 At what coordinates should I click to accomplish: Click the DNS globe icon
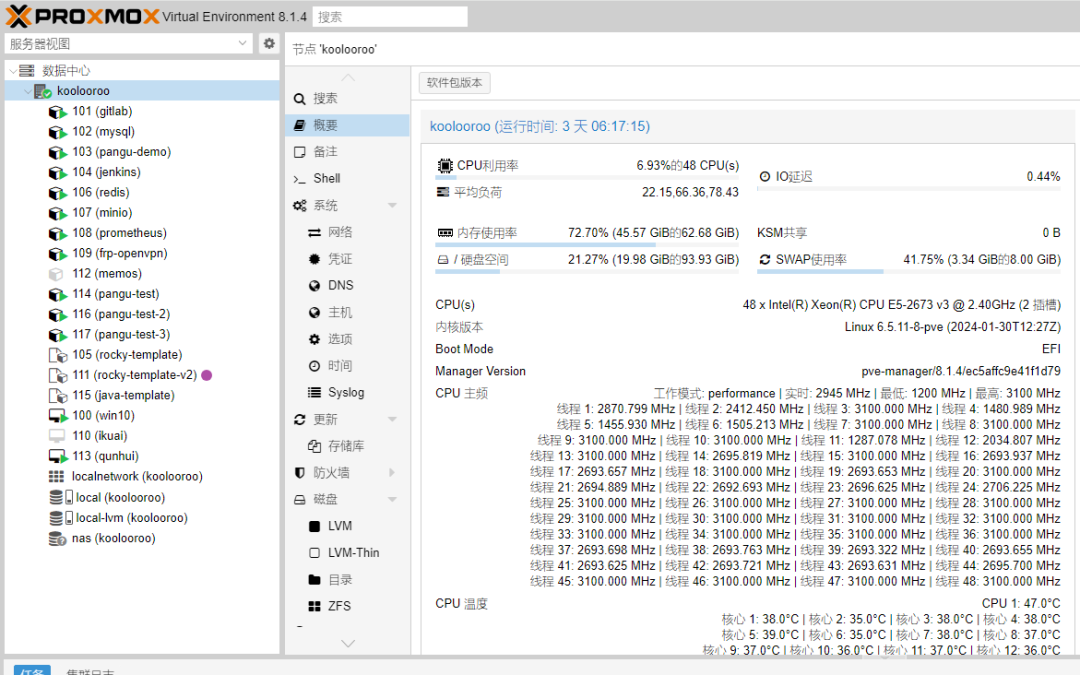coord(314,286)
